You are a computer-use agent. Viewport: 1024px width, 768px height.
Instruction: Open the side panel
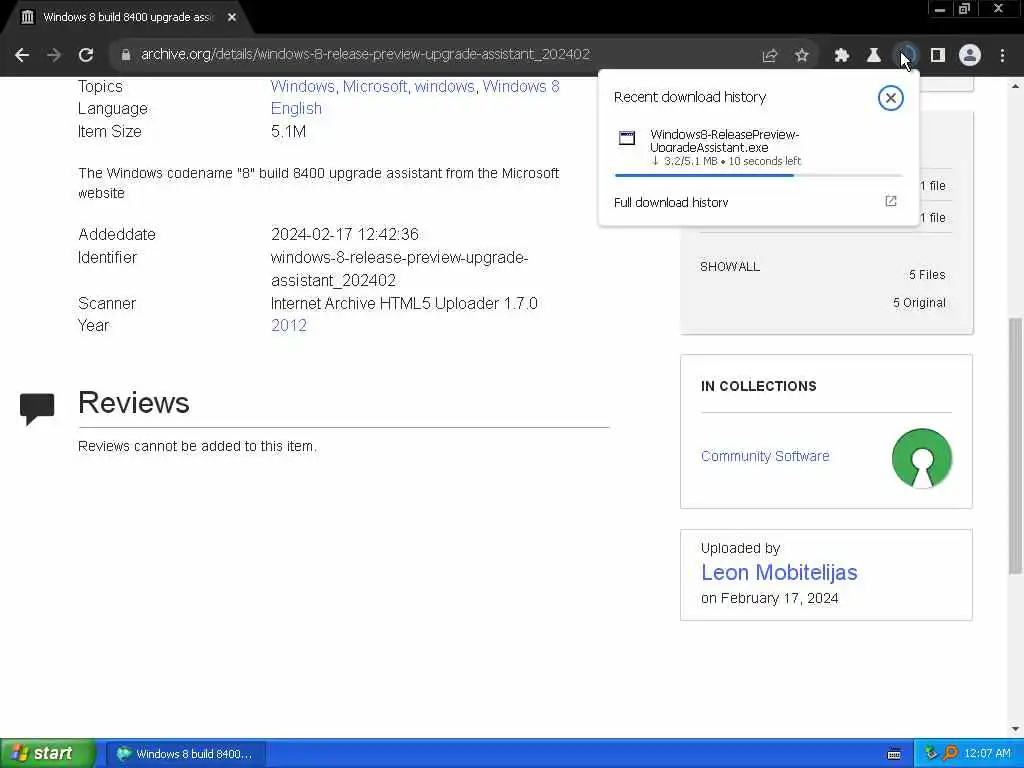938,56
